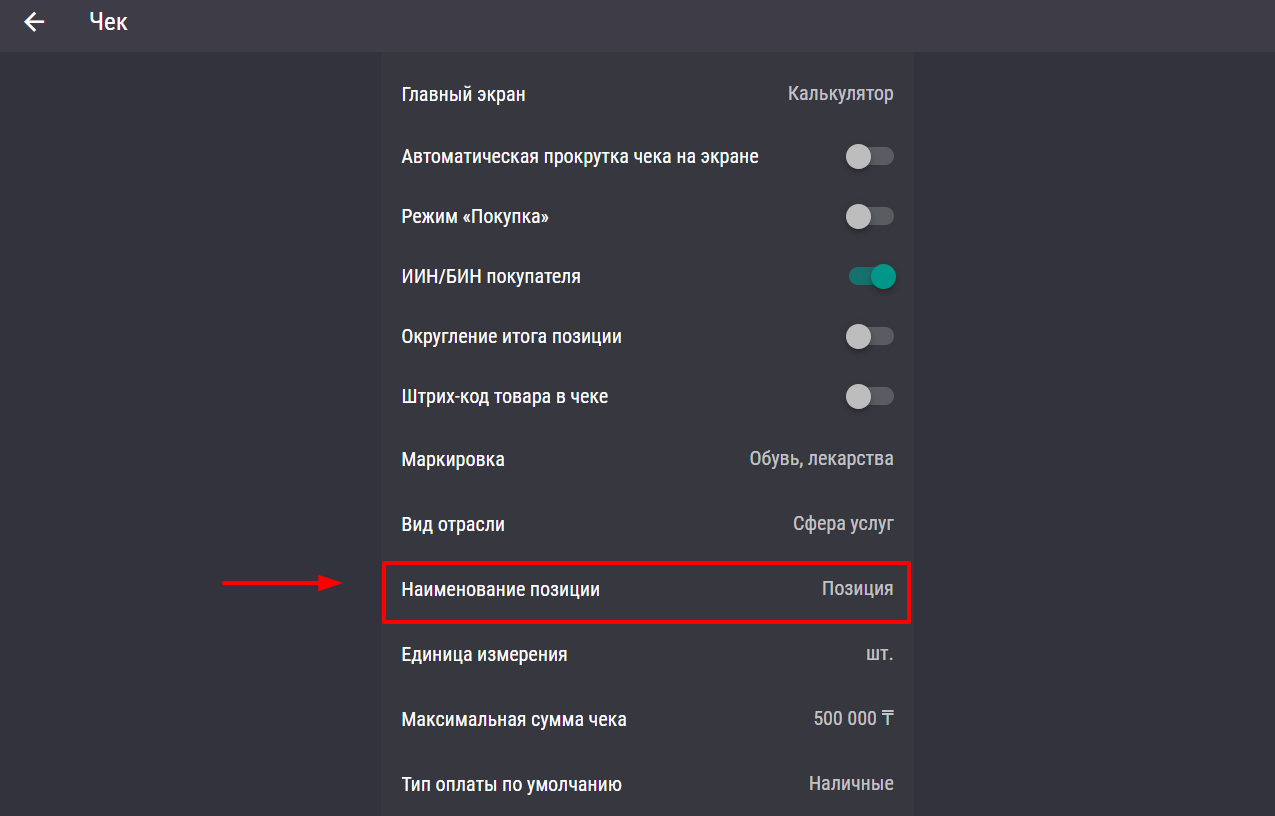Turn on Округление итога позиции switch
1275x816 pixels.
(870, 336)
